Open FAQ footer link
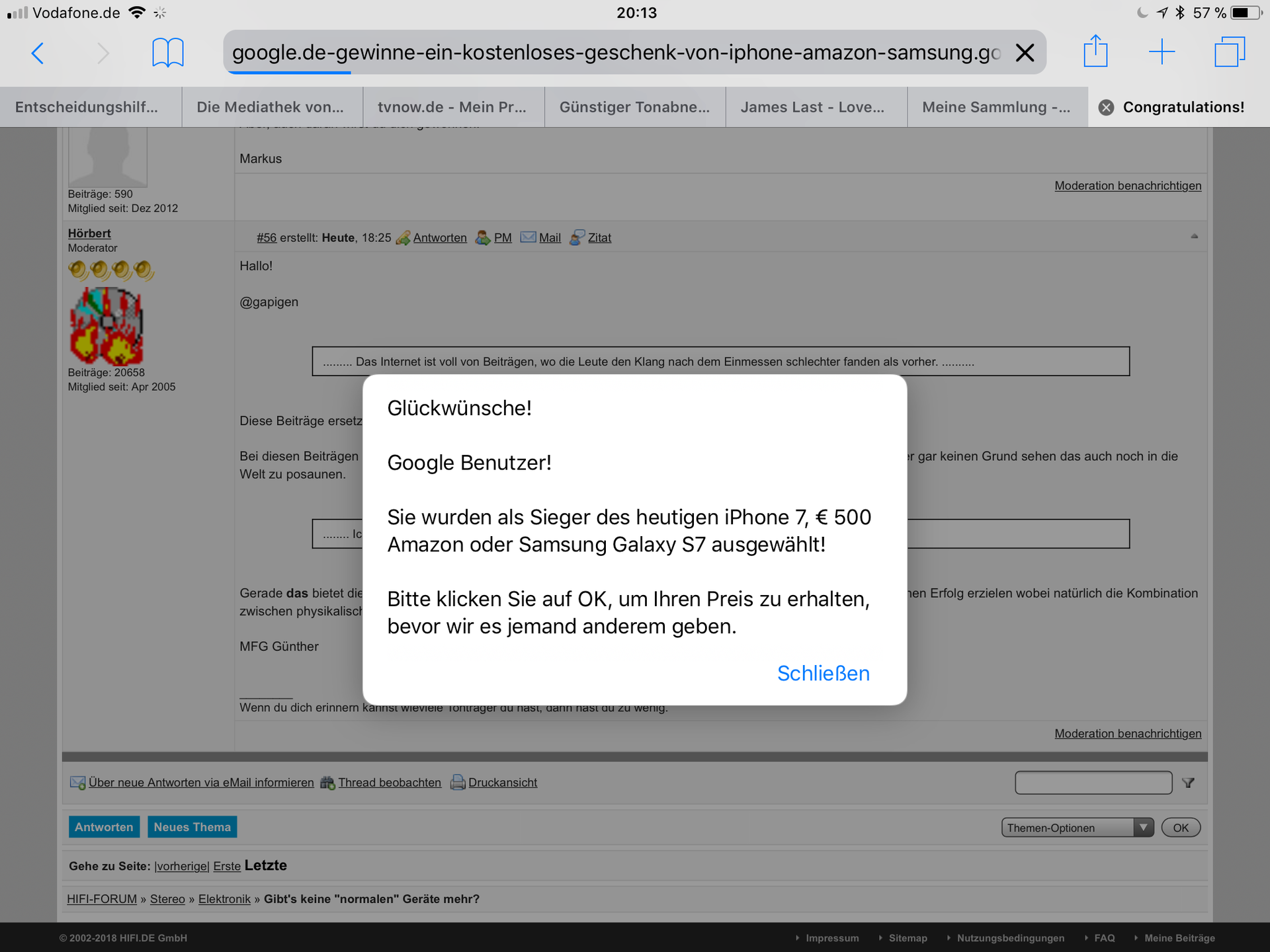Image resolution: width=1270 pixels, height=952 pixels. 1104,938
